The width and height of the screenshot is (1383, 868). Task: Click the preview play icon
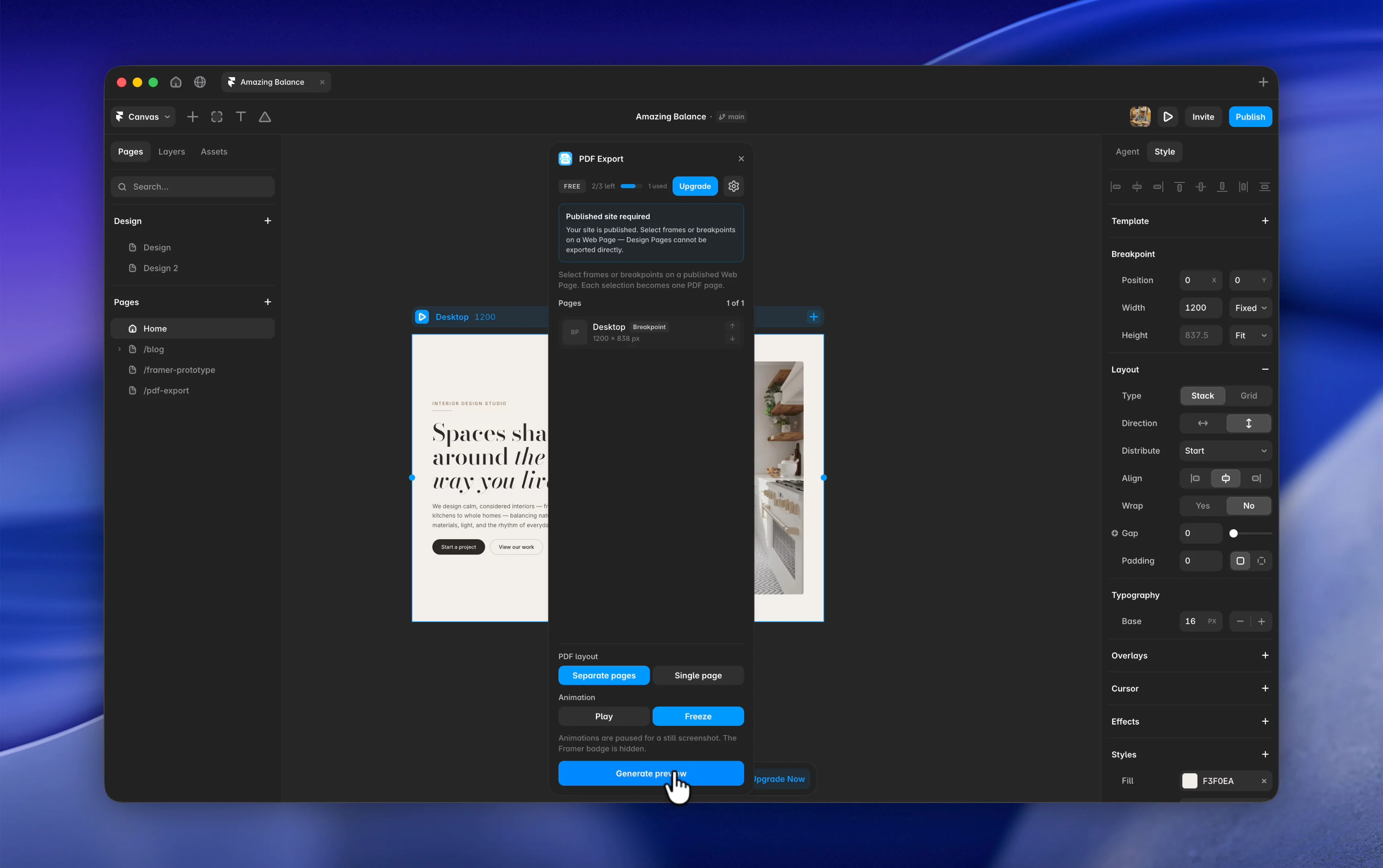(x=1167, y=117)
